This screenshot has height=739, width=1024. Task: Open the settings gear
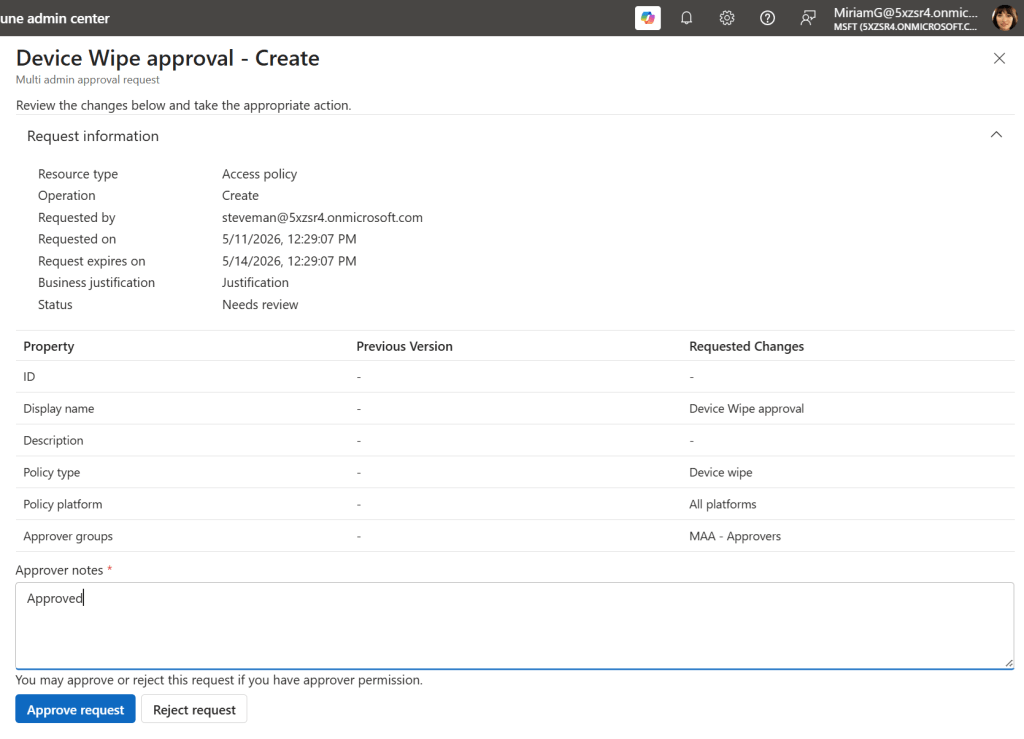tap(727, 18)
